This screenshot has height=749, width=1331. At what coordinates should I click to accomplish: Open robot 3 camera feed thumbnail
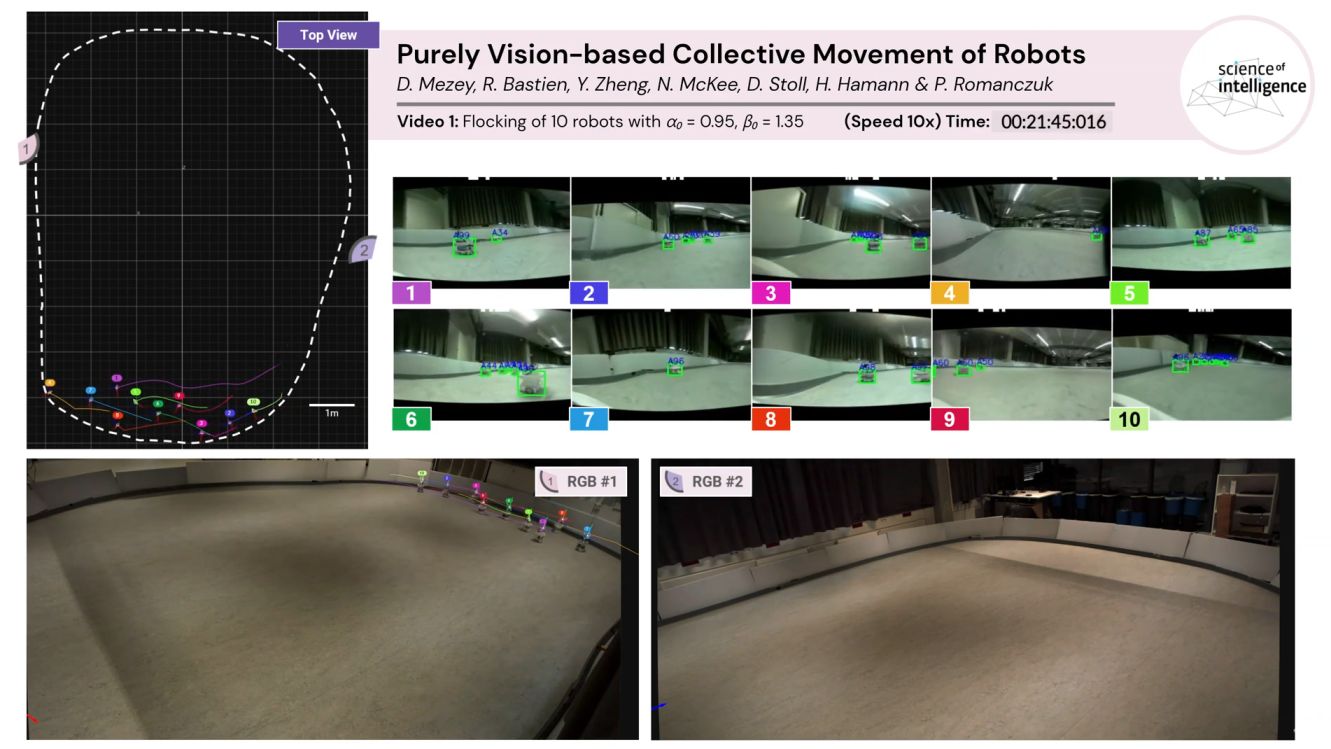point(840,230)
